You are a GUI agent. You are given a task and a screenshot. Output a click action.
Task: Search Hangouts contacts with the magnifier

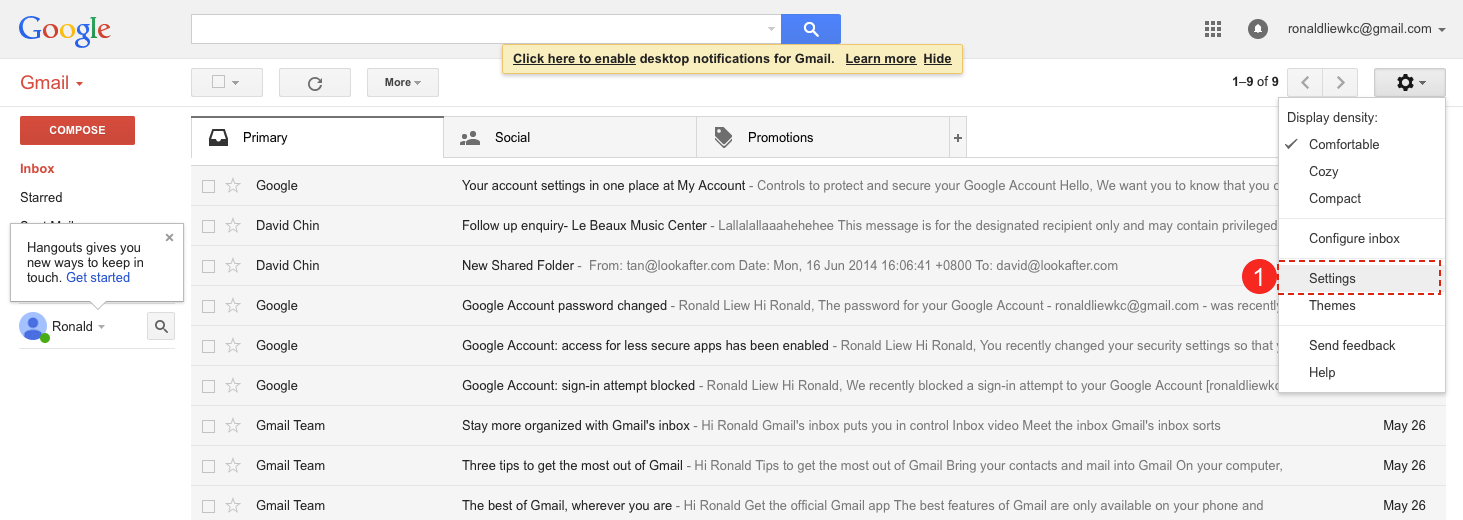161,326
